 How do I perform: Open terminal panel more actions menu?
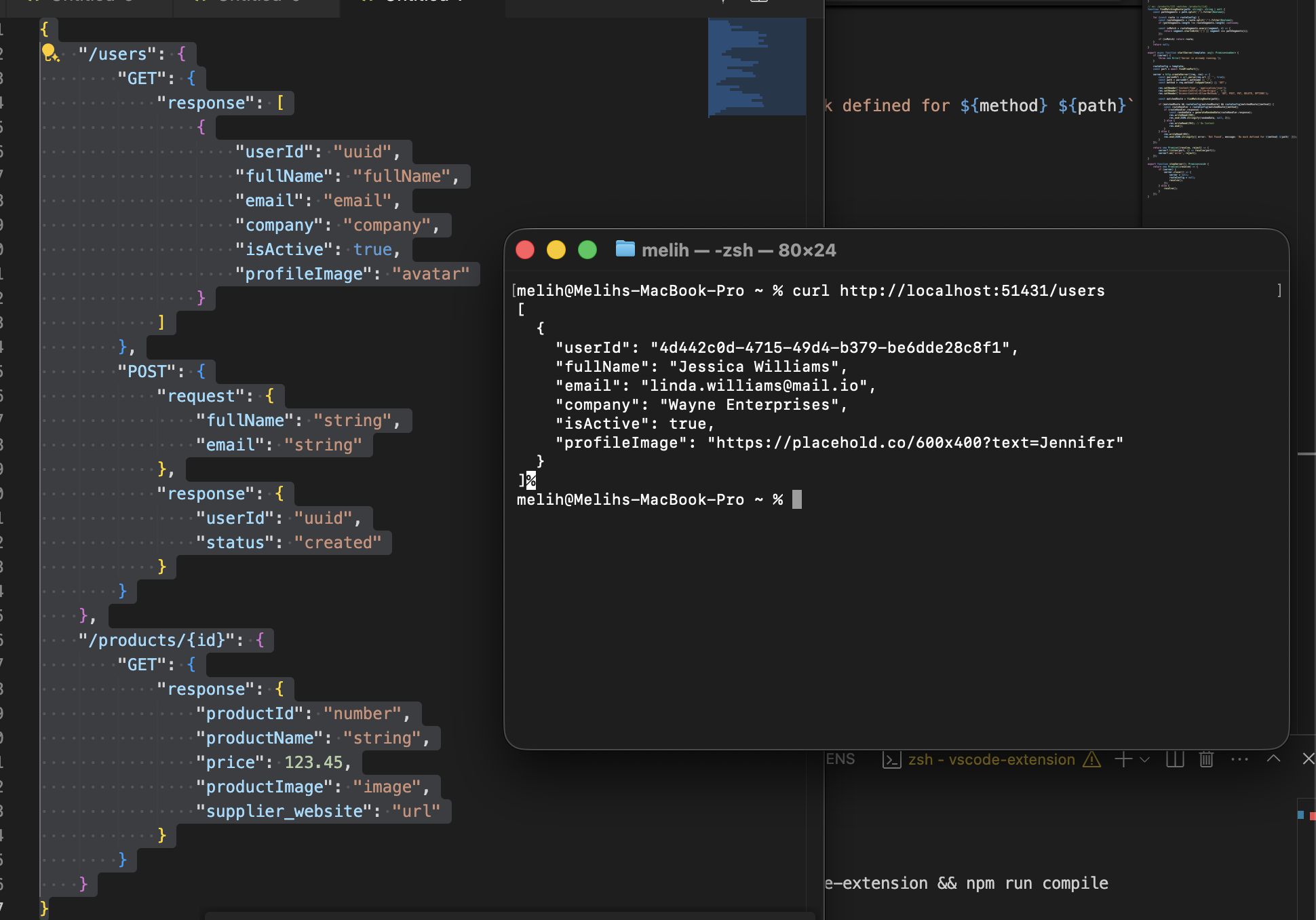click(1239, 759)
